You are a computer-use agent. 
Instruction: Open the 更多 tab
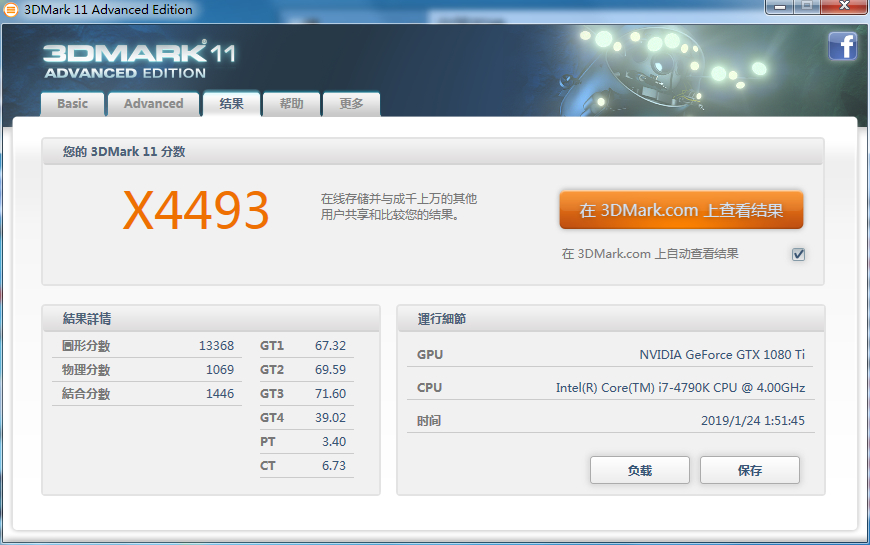(x=351, y=104)
